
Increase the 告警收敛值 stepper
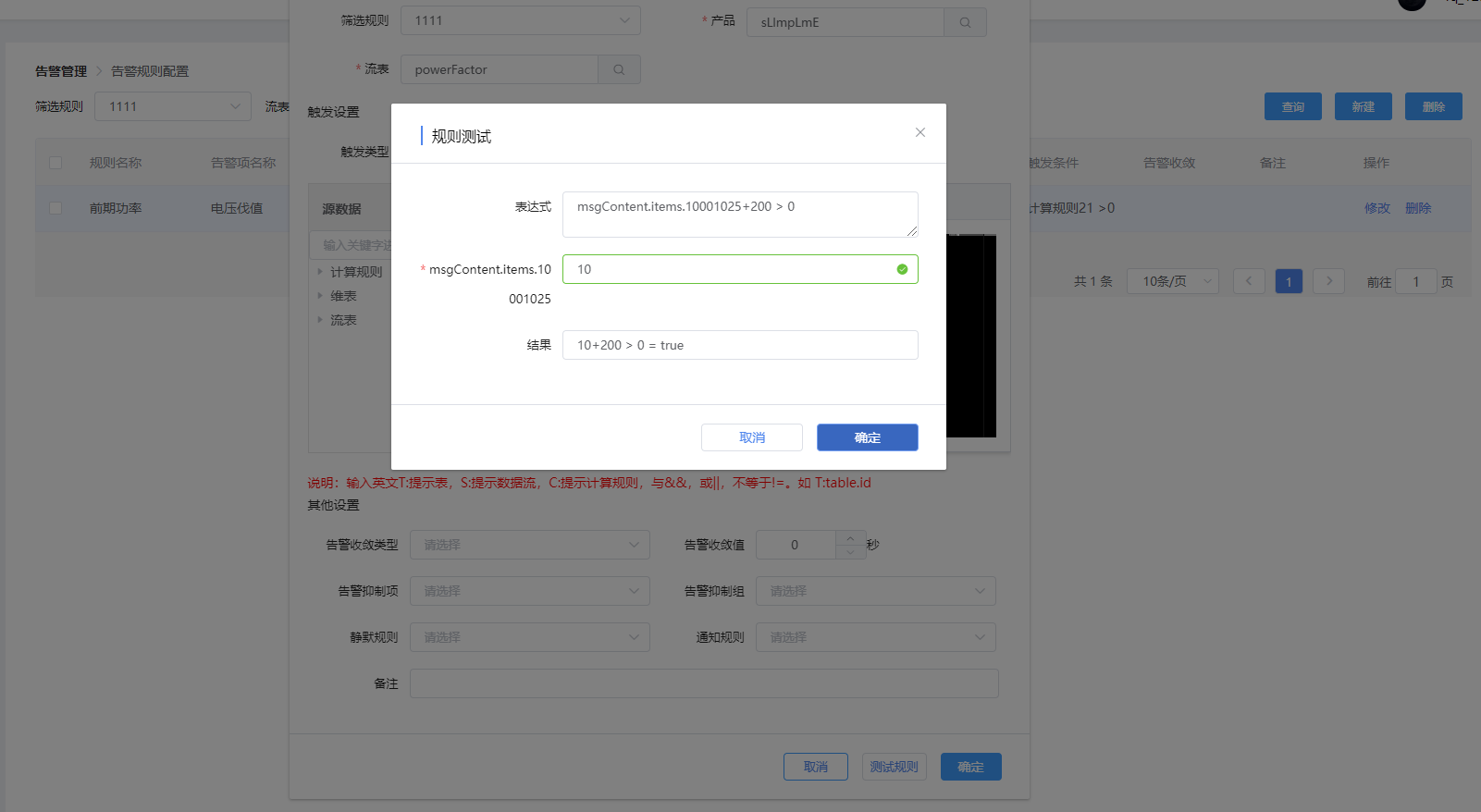click(850, 537)
